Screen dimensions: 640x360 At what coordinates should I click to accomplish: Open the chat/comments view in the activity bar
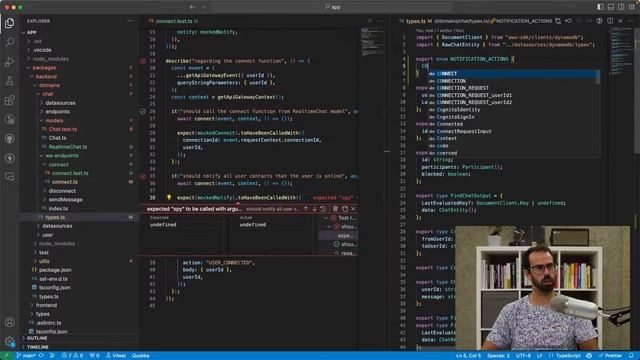pos(9,177)
